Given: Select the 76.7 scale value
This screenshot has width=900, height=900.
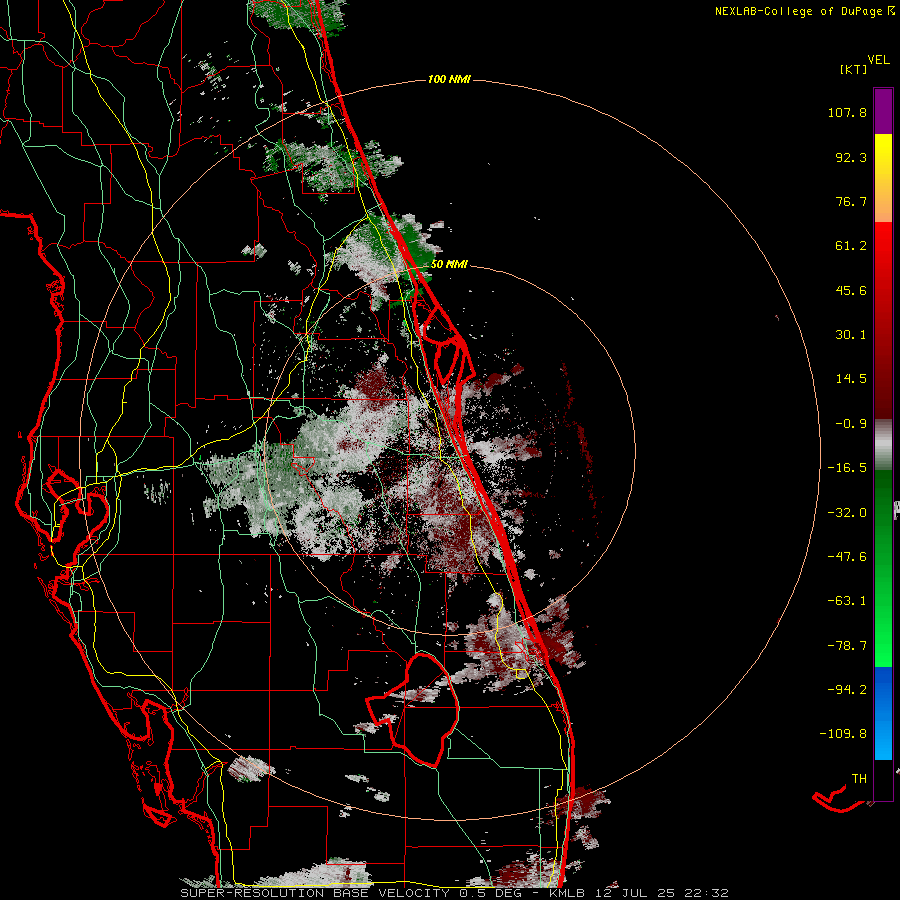Looking at the screenshot, I should coord(851,201).
